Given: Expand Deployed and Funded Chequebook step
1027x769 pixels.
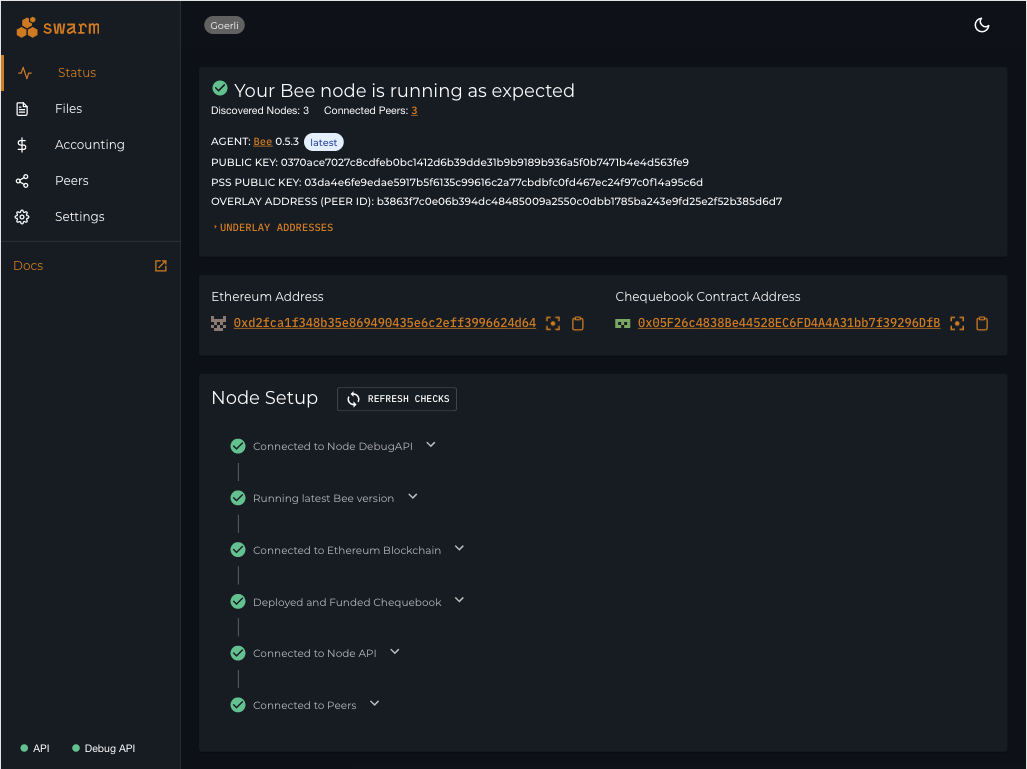Looking at the screenshot, I should [x=459, y=601].
